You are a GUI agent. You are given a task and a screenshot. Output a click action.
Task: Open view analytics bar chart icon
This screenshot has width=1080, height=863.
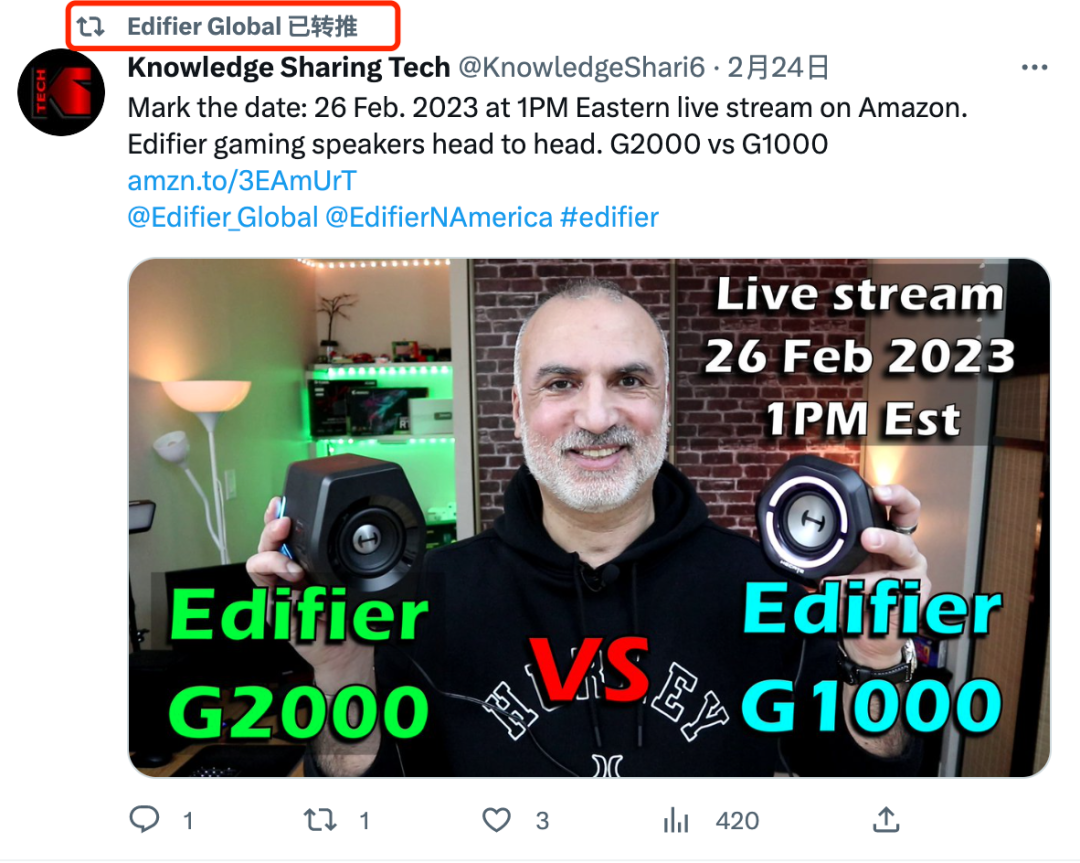point(676,820)
